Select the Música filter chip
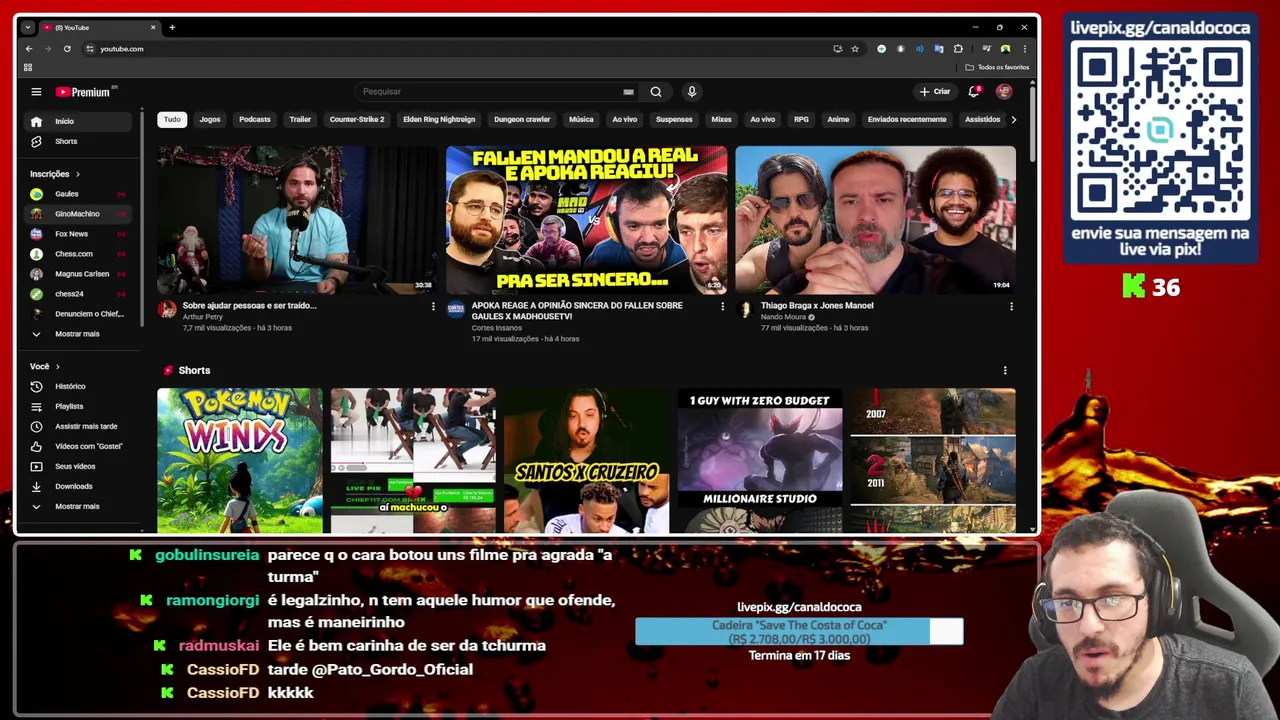 tap(581, 119)
